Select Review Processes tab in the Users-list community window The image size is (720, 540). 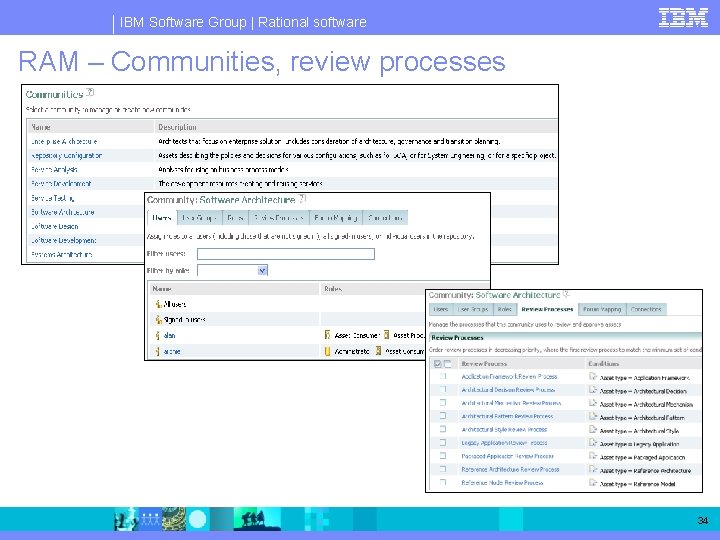279,218
